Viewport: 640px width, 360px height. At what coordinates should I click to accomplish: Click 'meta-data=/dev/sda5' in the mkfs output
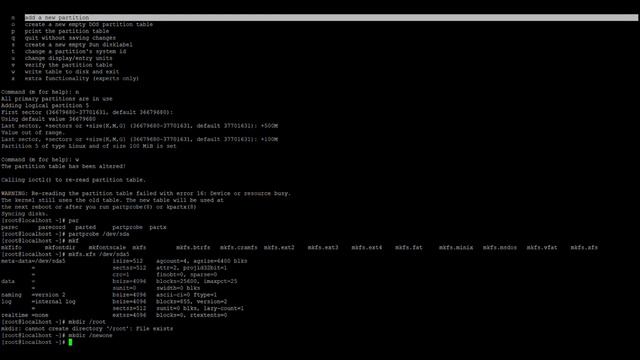coord(33,261)
